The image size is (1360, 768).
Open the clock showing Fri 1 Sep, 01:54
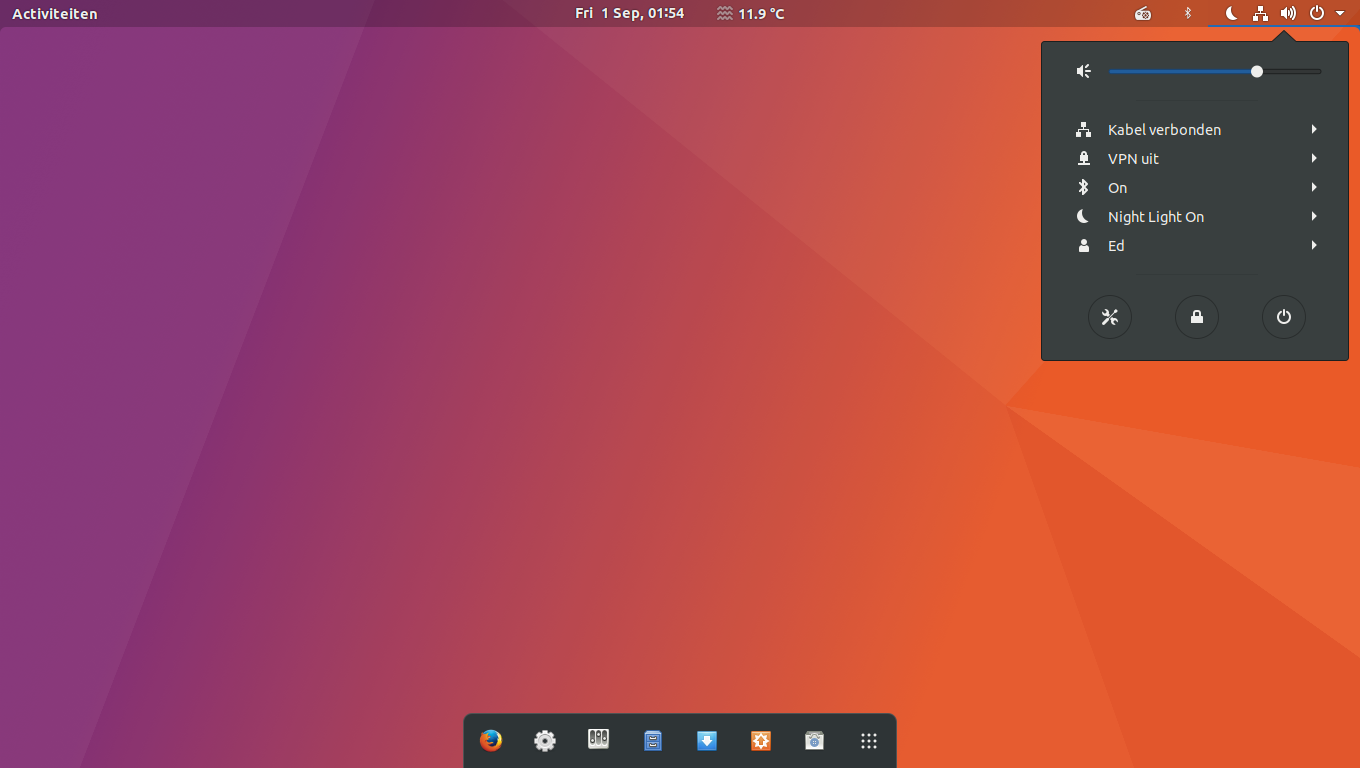630,13
